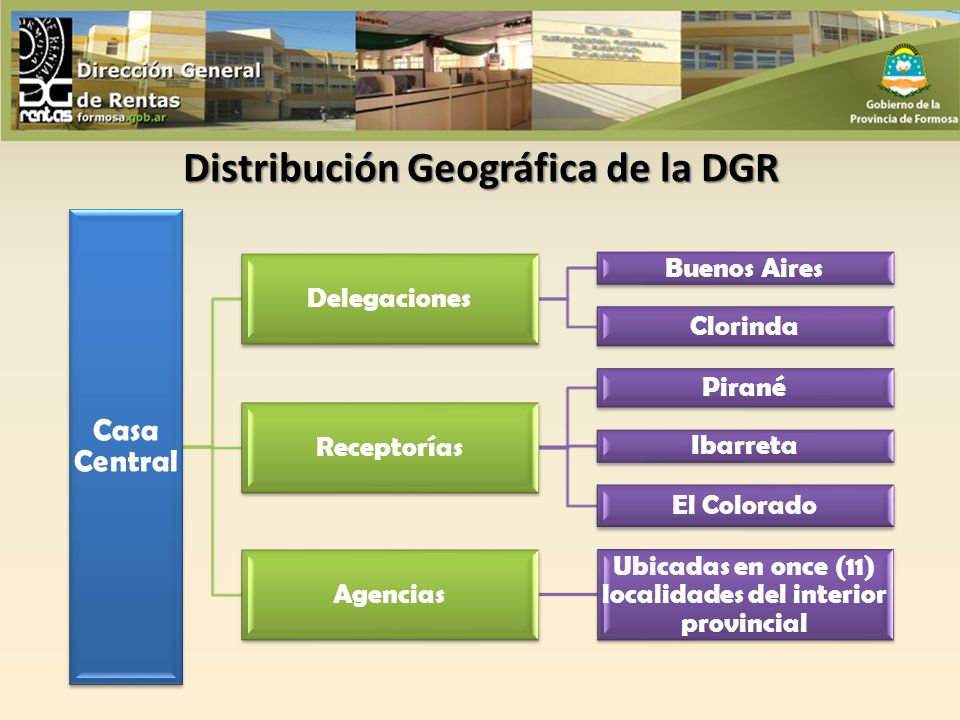The image size is (960, 720).
Task: Select the slide title 'Distribución Geográfica de la DGR'
Action: (x=481, y=168)
